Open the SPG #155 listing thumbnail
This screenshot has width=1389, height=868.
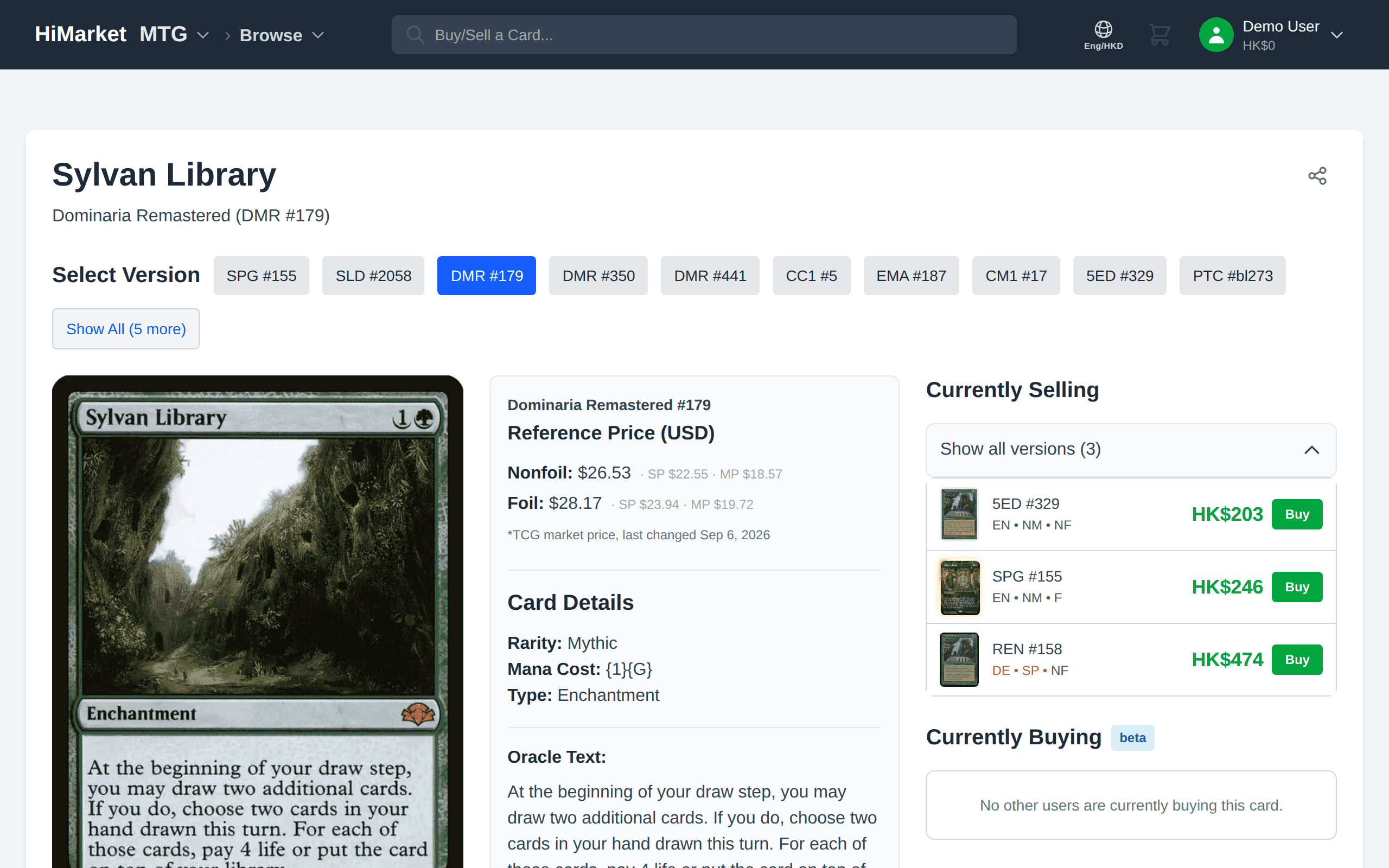pos(959,588)
